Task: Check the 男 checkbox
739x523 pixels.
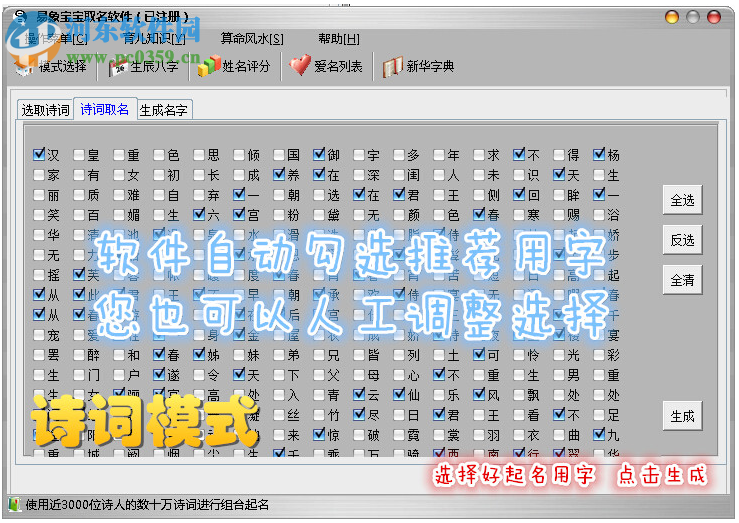Action: click(x=559, y=375)
